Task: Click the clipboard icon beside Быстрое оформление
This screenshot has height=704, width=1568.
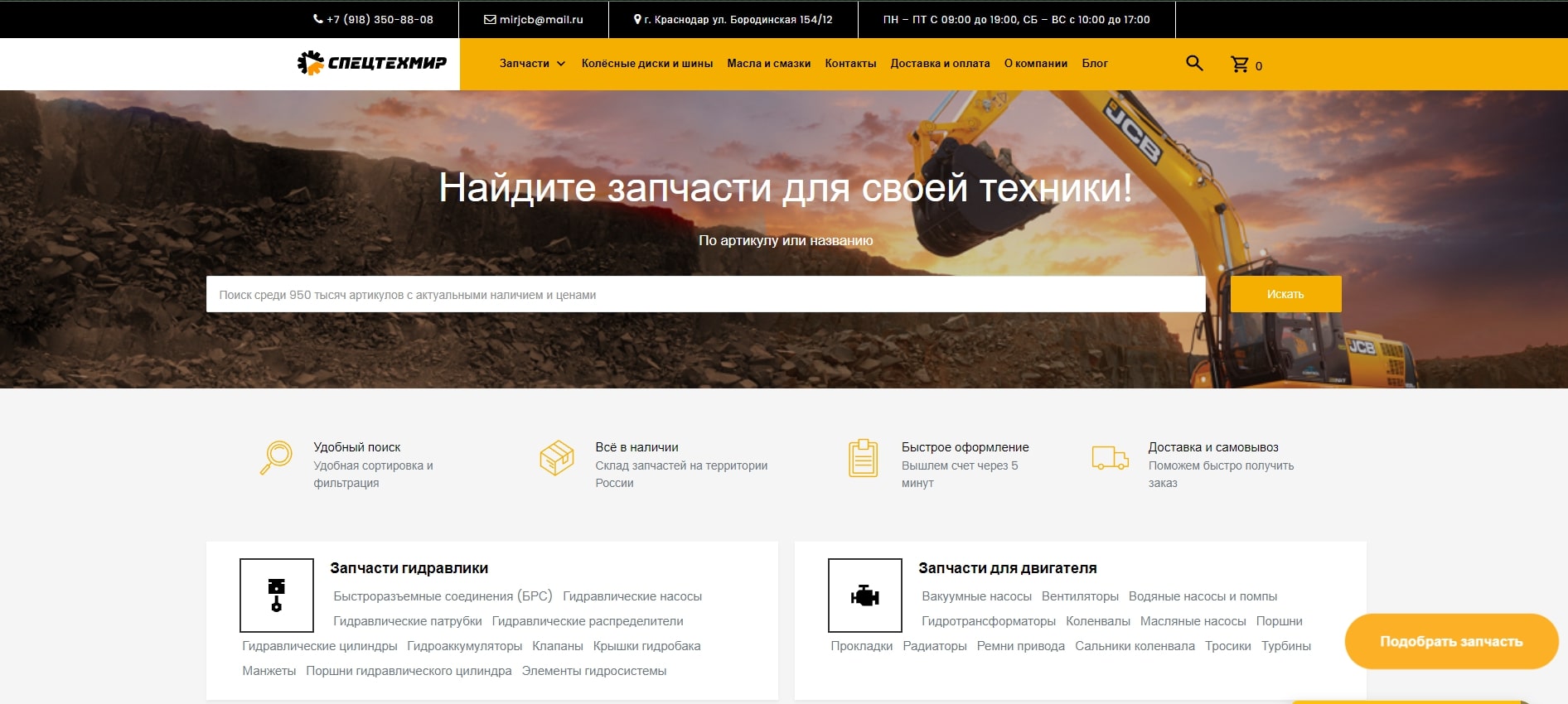Action: (x=863, y=457)
